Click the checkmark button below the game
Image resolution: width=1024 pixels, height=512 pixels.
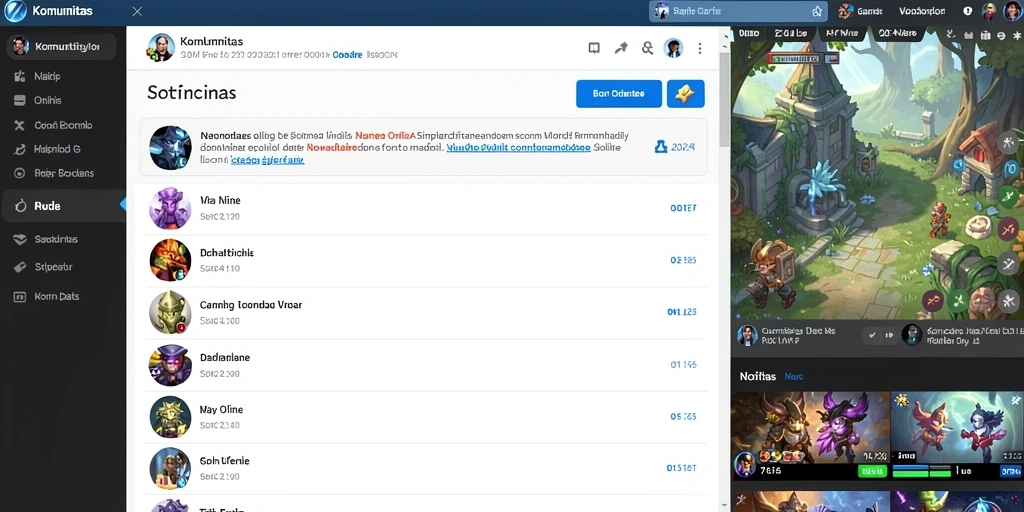point(871,336)
